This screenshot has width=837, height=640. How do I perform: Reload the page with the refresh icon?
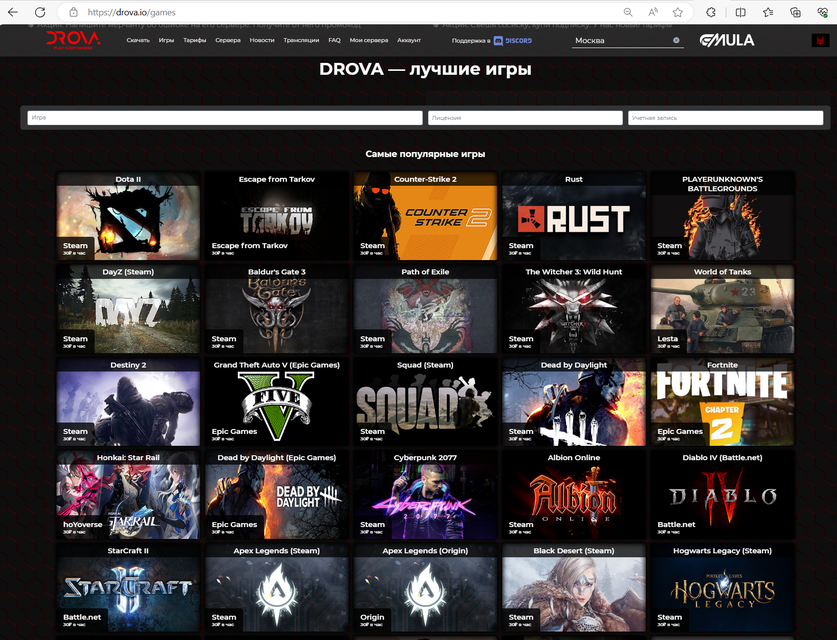[x=40, y=12]
